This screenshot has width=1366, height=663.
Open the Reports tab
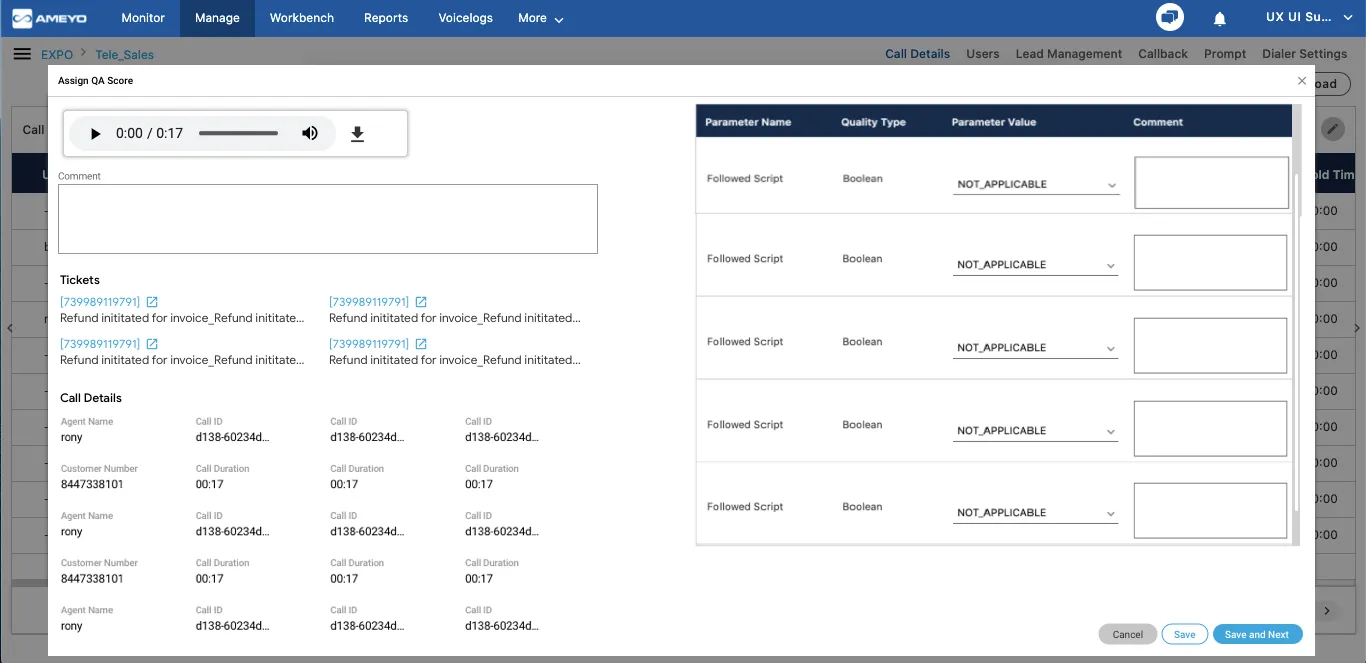(x=386, y=18)
